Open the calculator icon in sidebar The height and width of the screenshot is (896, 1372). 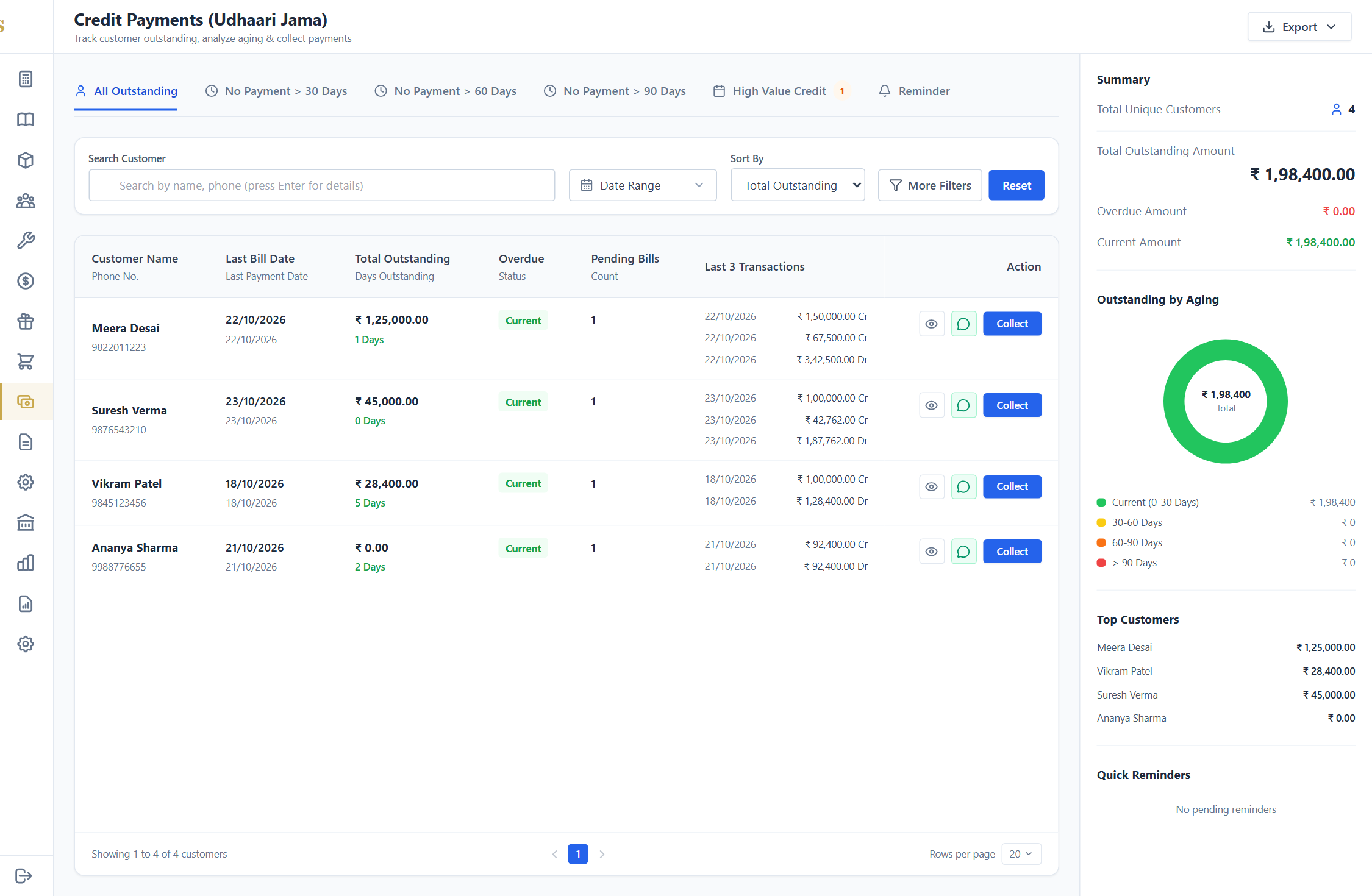tap(26, 79)
